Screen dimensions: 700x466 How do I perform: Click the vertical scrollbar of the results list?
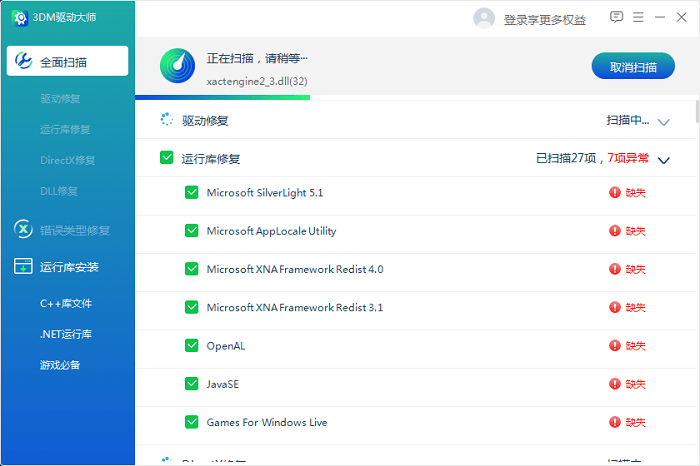(x=697, y=112)
